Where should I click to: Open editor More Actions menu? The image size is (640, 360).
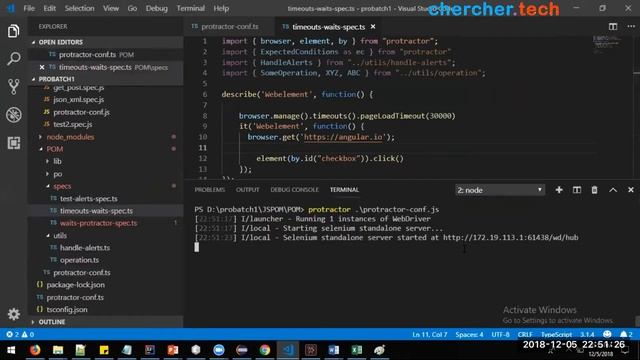pyautogui.click(x=631, y=27)
